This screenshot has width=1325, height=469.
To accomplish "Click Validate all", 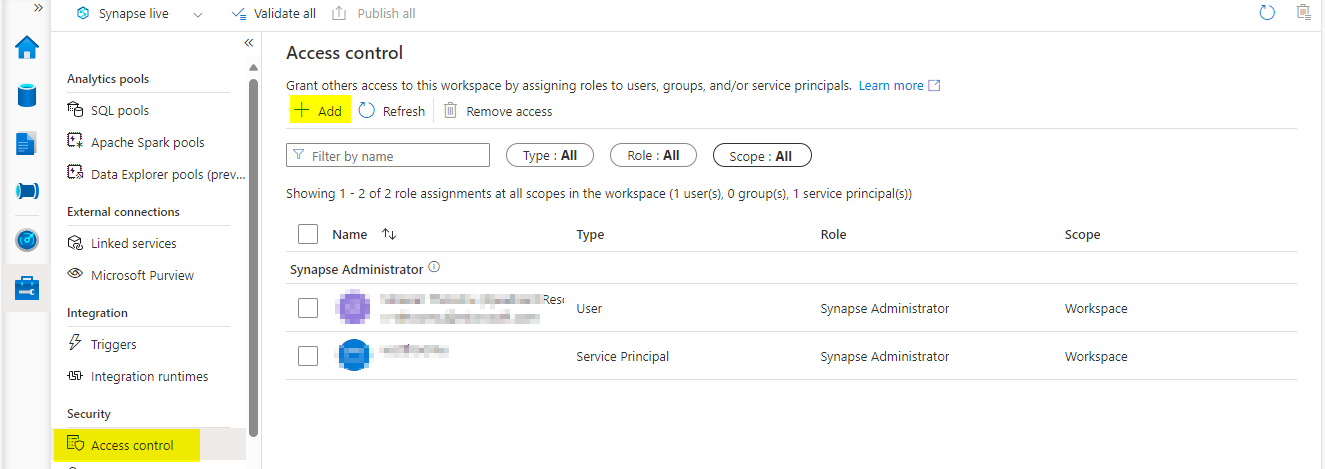I will [273, 14].
